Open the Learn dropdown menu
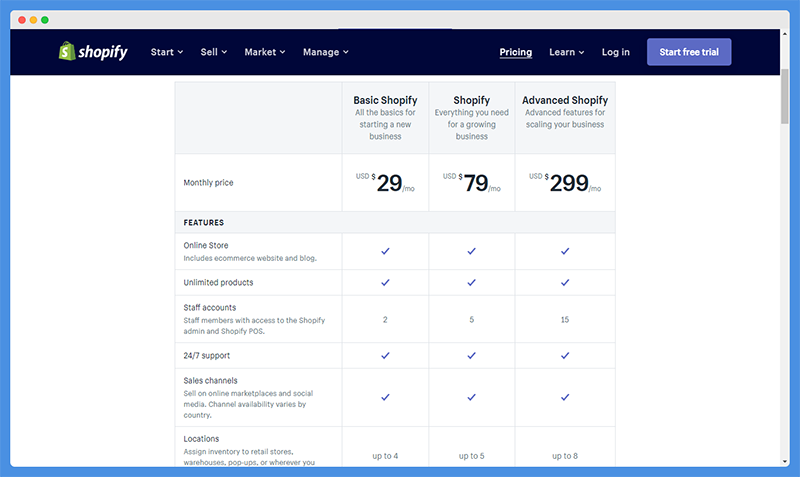Viewport: 800px width, 477px height. [567, 52]
